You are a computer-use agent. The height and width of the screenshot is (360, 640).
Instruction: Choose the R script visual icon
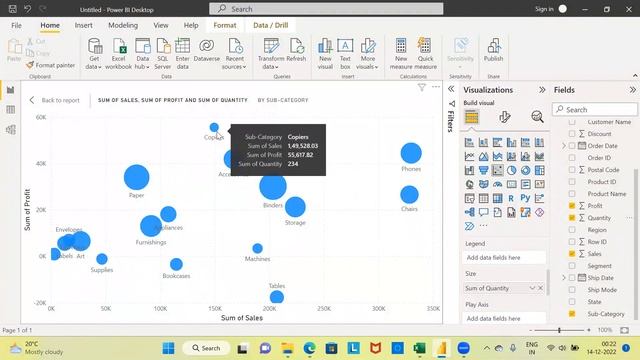click(x=511, y=198)
